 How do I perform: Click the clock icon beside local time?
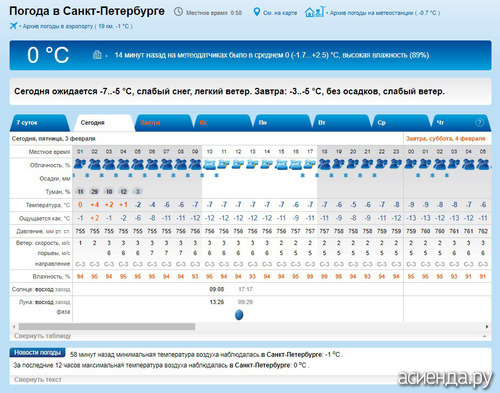point(178,12)
